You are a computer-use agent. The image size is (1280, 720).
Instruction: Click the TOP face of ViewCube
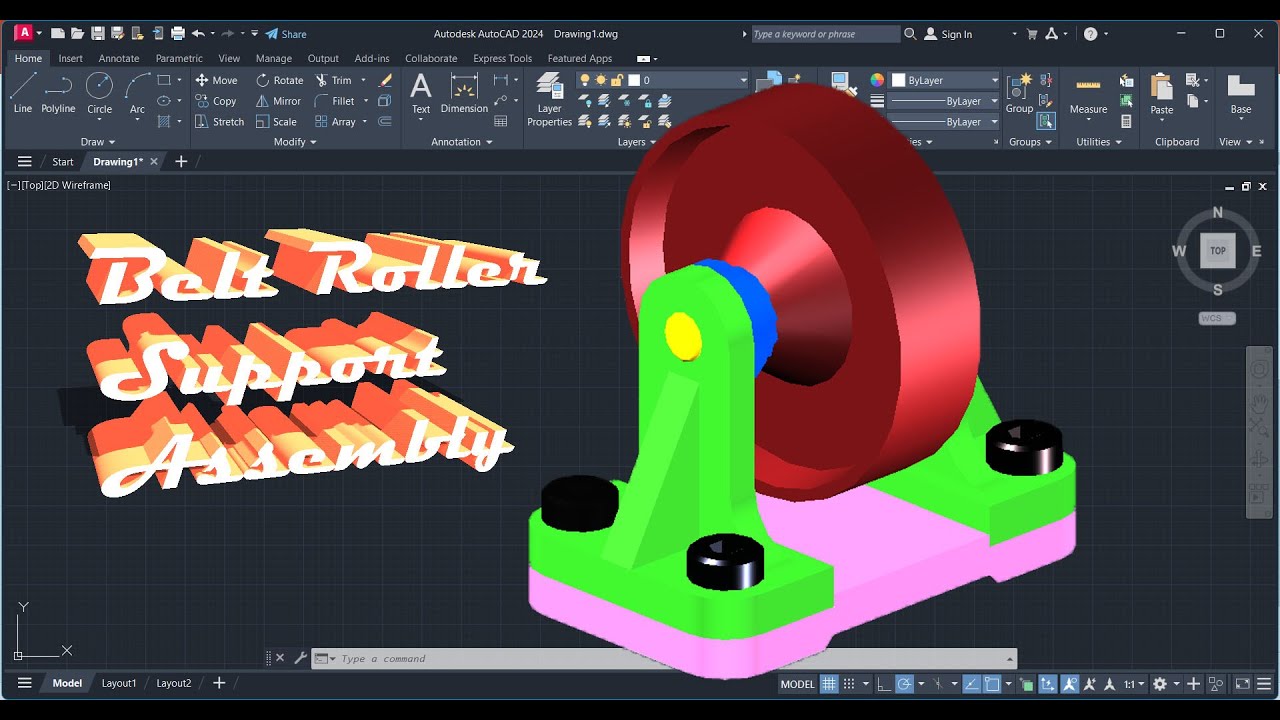(1218, 251)
